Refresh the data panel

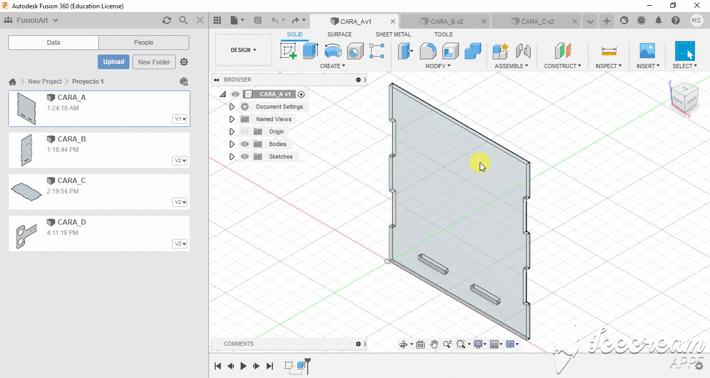(167, 20)
